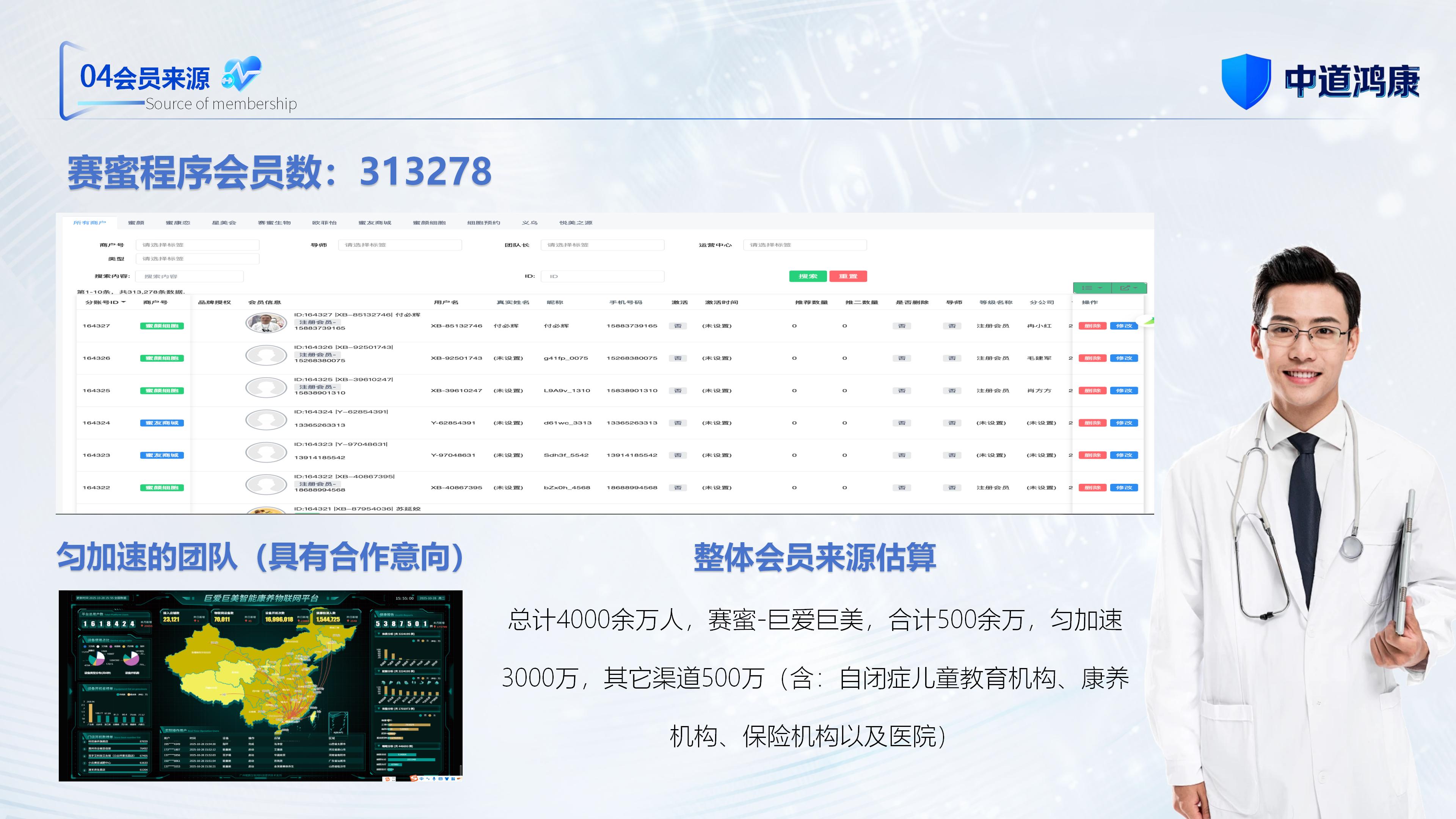Viewport: 1456px width, 819px height.
Task: Click the 蜜友商城 tag in row 164323
Action: point(162,455)
